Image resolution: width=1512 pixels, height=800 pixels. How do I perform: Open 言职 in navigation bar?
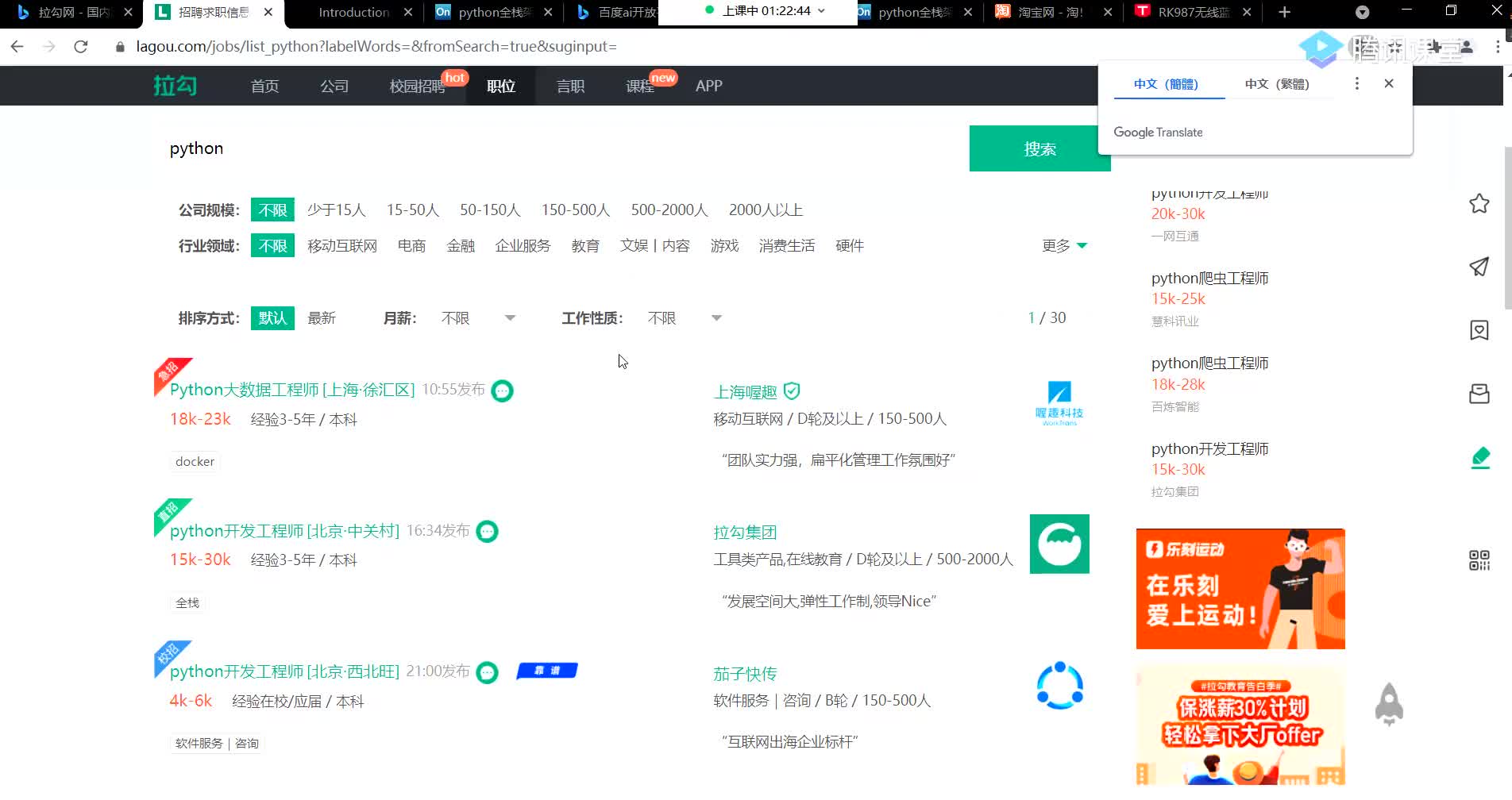point(570,86)
